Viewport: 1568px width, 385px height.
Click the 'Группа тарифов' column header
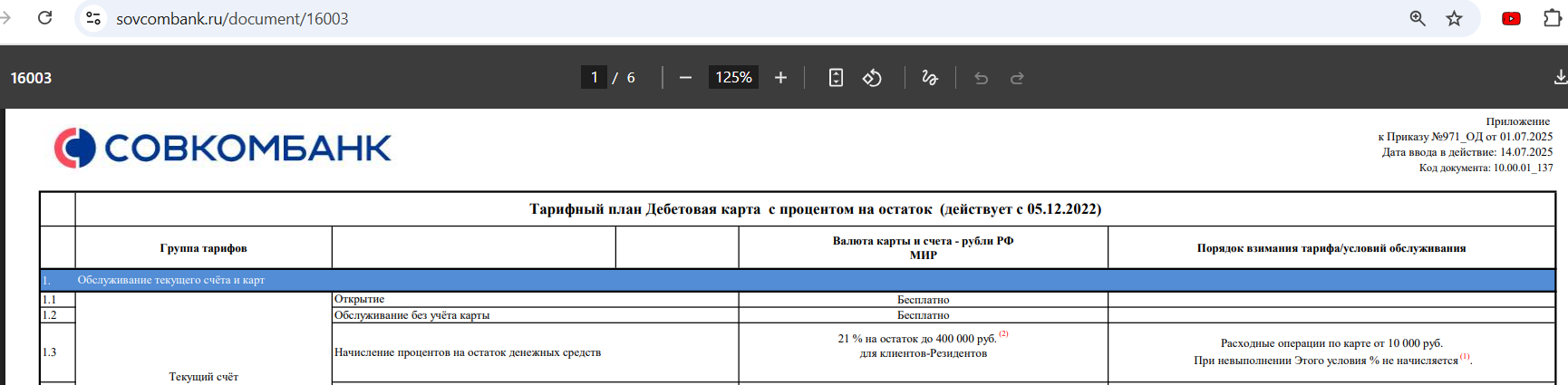tap(203, 248)
